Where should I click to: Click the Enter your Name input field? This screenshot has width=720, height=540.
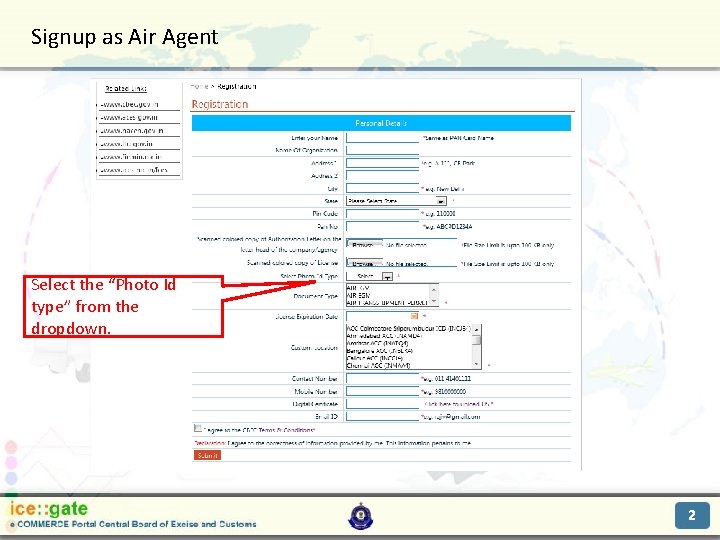point(382,138)
